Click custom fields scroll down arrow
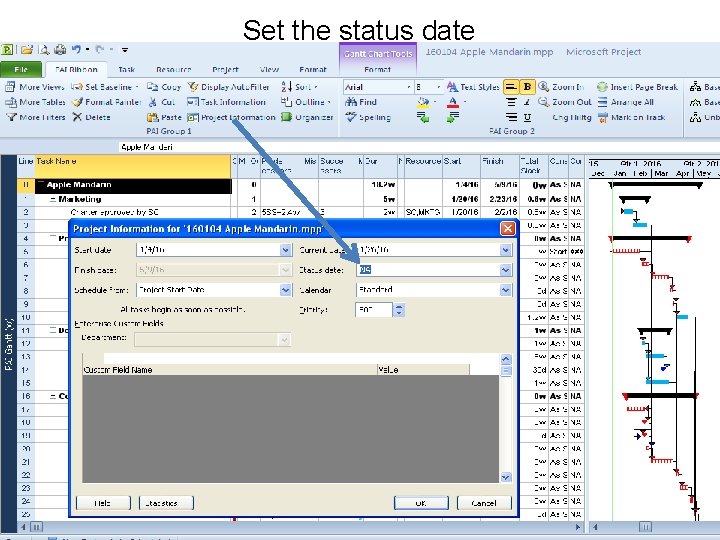Viewport: 720px width, 540px height. click(x=506, y=477)
